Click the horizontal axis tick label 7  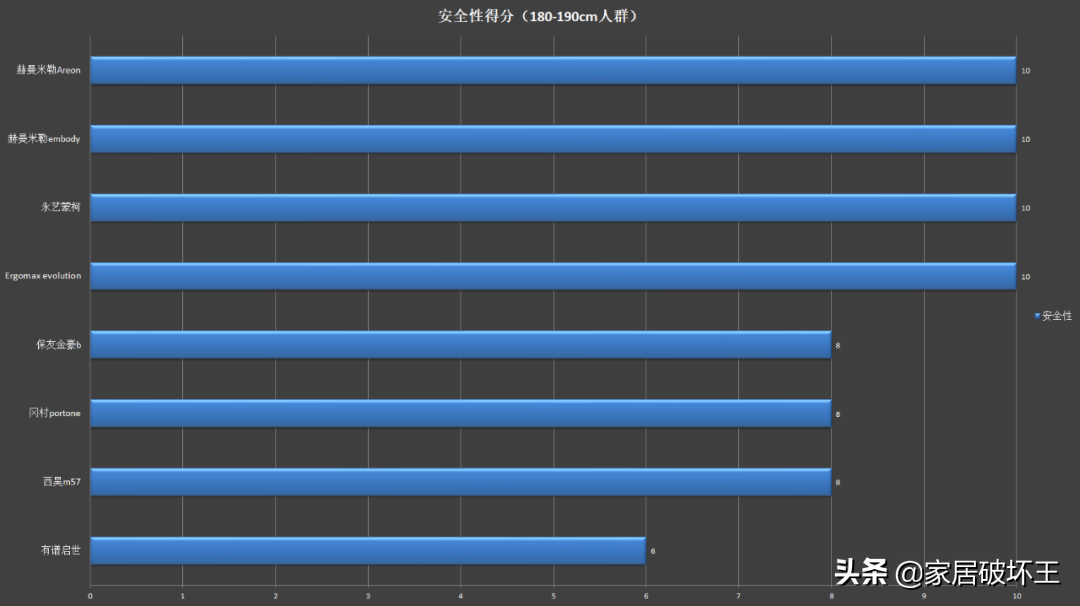[738, 596]
